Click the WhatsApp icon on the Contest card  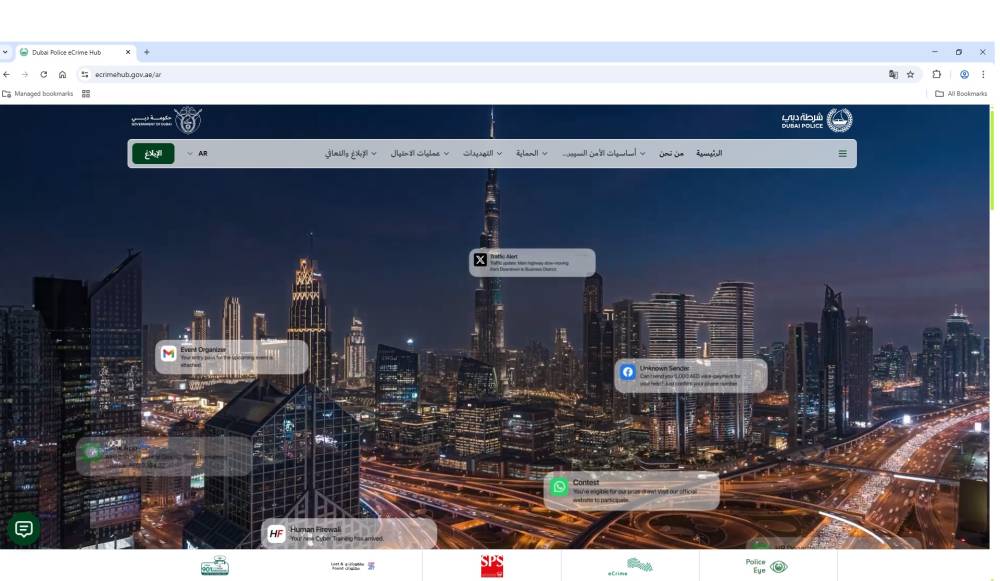tap(558, 487)
